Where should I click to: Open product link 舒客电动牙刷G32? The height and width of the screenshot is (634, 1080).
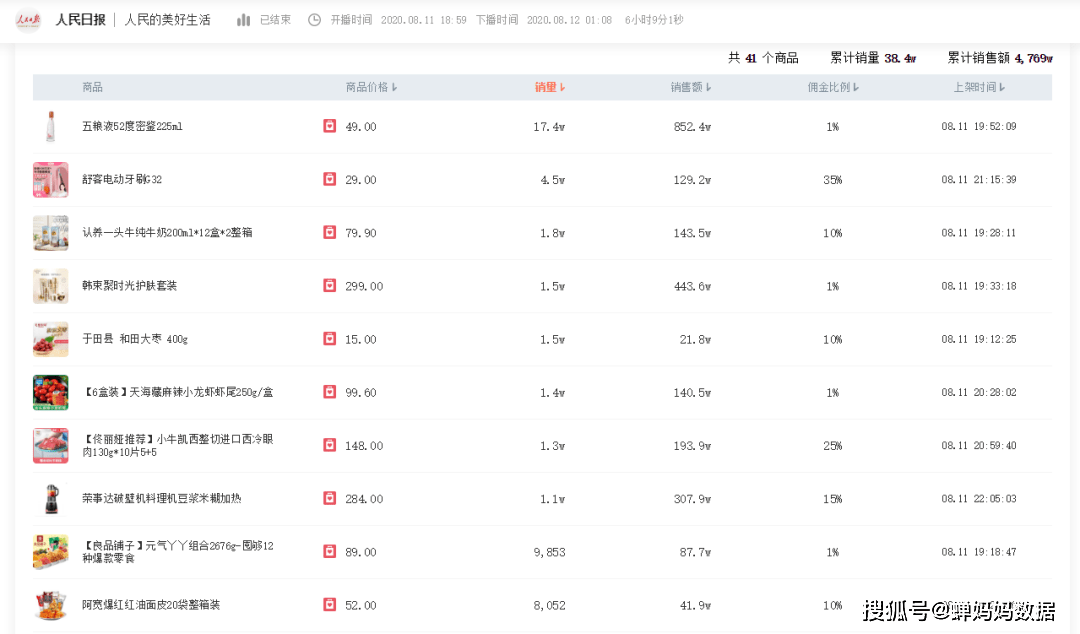click(x=122, y=179)
